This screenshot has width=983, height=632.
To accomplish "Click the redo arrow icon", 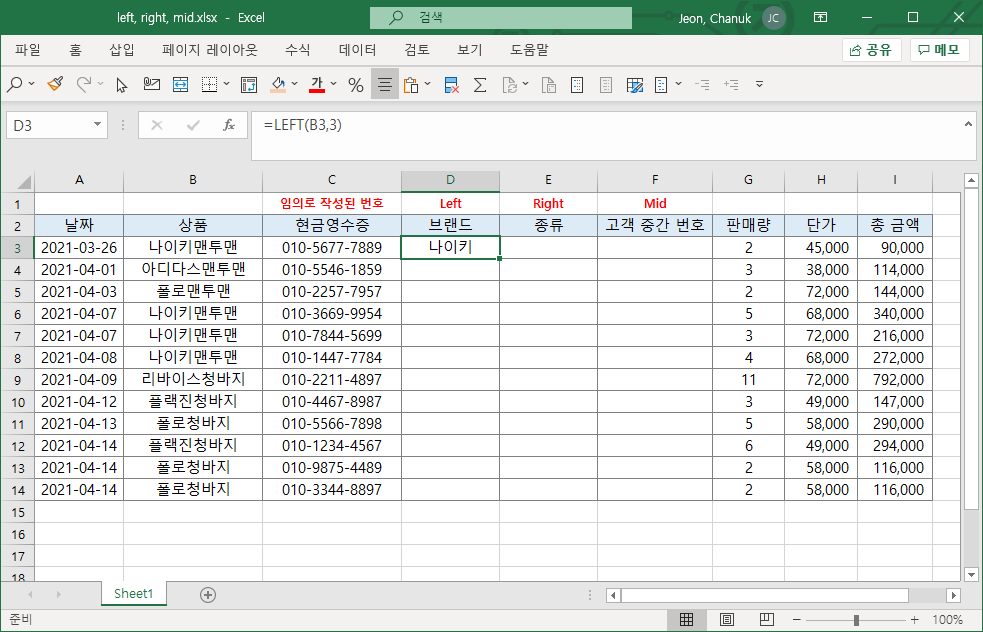I will click(x=83, y=85).
